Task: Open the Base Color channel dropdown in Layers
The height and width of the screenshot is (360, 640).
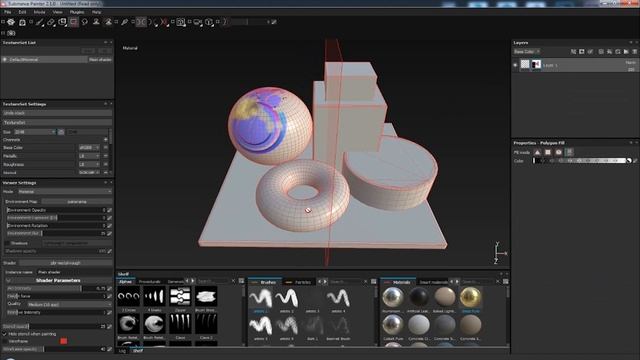Action: (527, 52)
